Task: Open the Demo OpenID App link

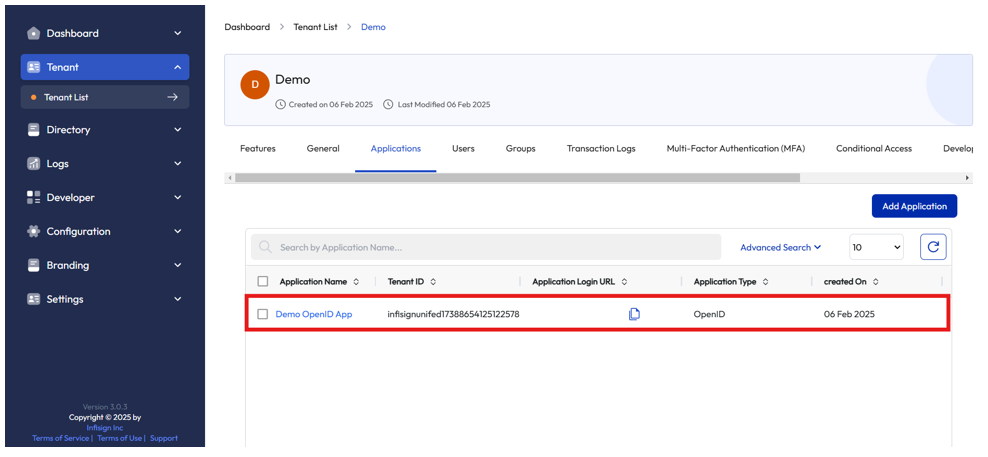Action: click(x=314, y=314)
